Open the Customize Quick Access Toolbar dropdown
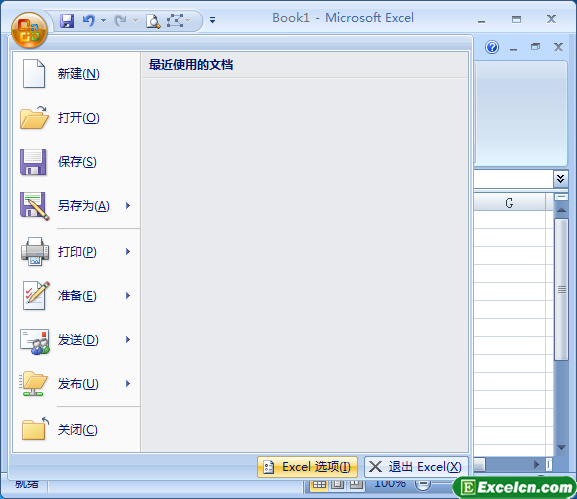Viewport: 577px width, 499px height. click(x=212, y=20)
